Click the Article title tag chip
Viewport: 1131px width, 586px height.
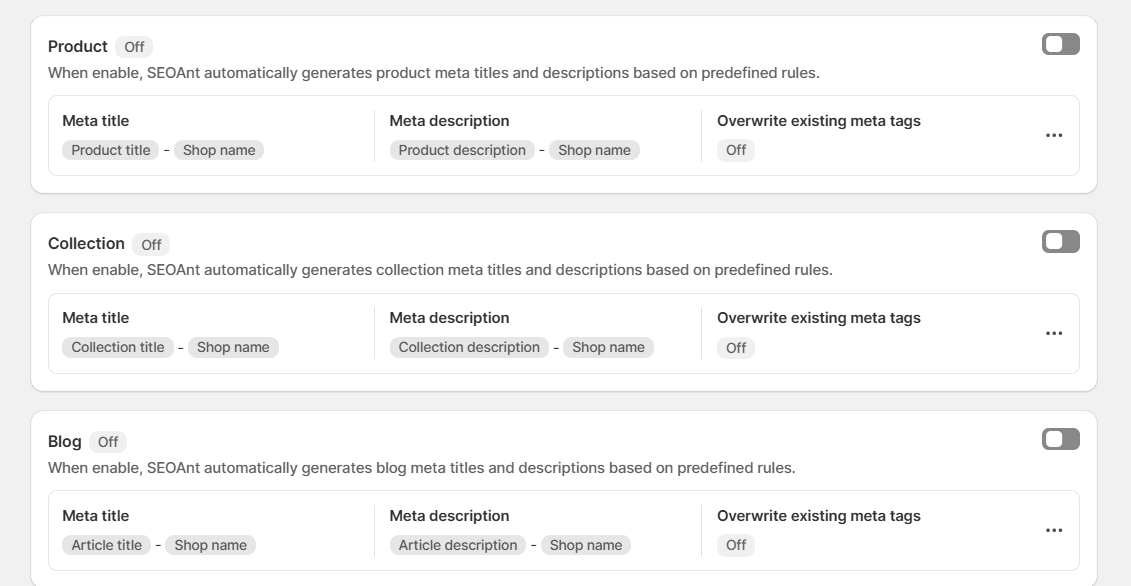point(107,545)
